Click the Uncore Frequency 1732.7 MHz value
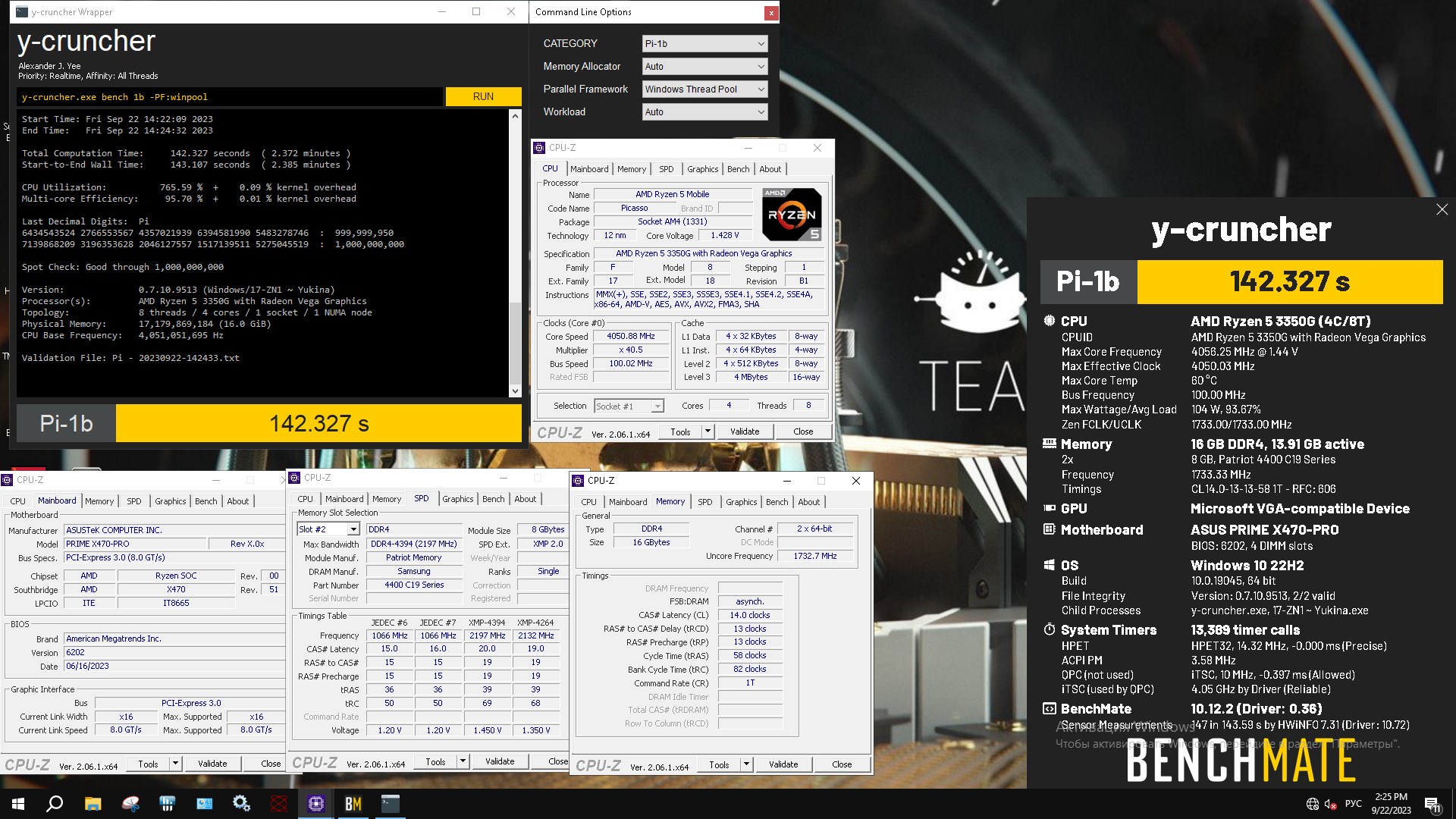1456x819 pixels. (x=815, y=556)
